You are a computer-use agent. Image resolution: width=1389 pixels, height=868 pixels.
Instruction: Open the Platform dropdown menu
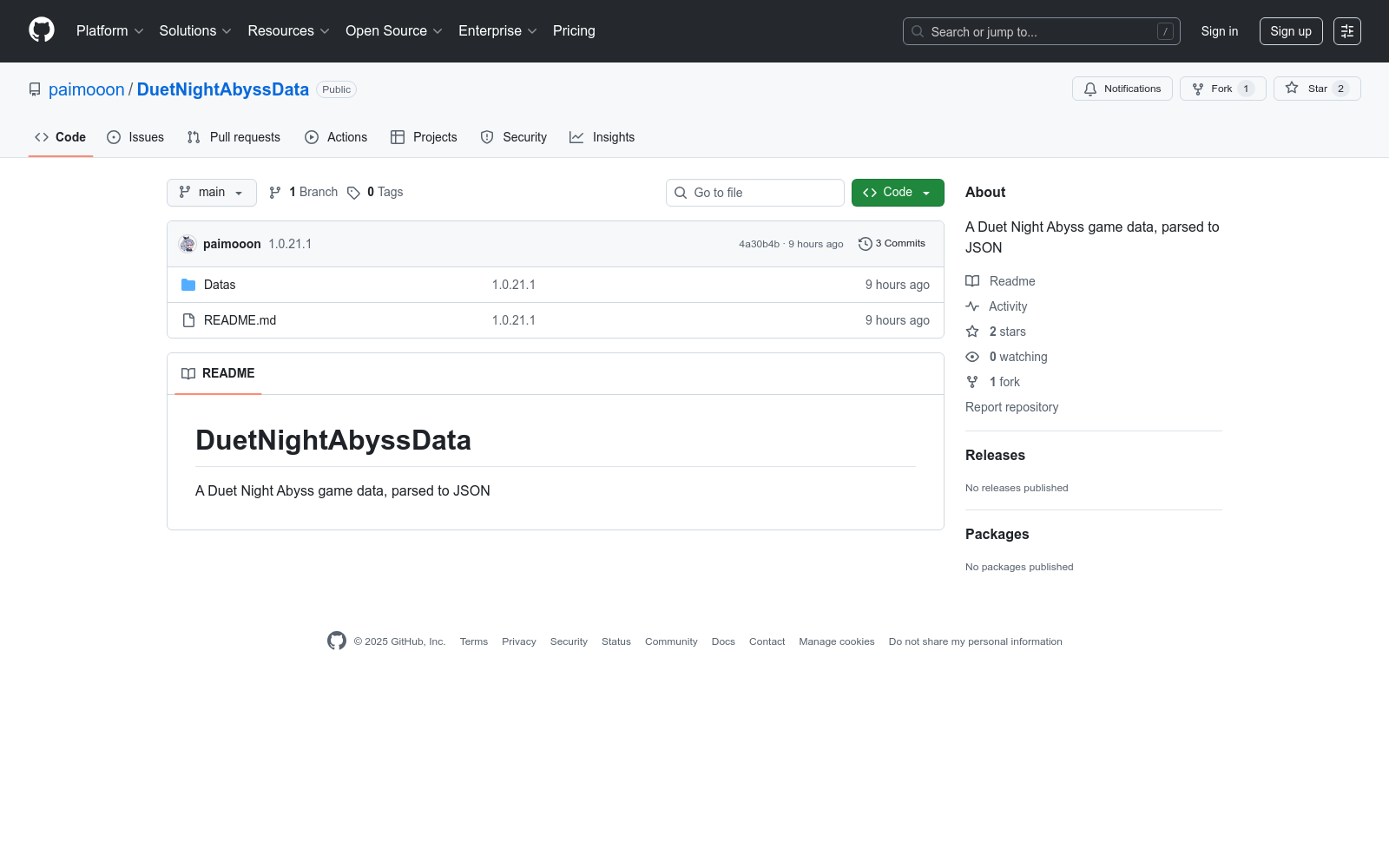click(x=109, y=31)
